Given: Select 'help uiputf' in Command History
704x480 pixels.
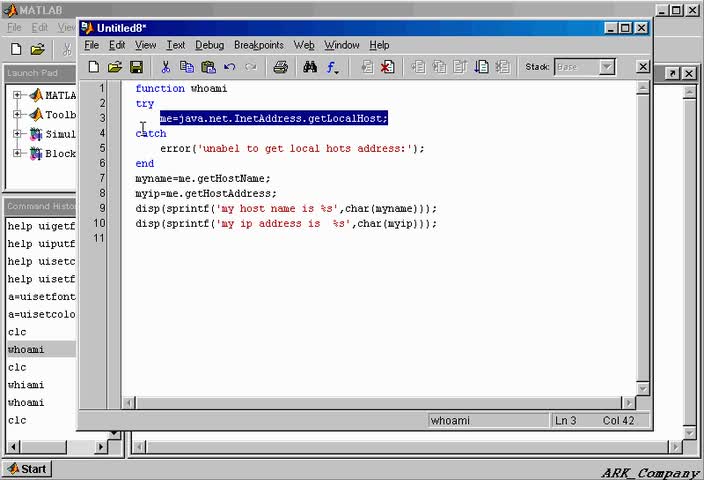Looking at the screenshot, I should click(41, 243).
